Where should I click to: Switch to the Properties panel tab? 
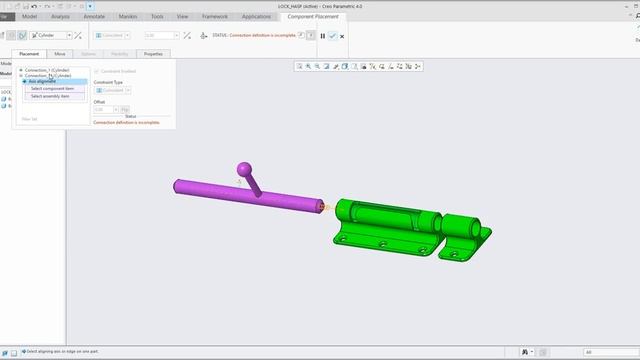[x=153, y=54]
